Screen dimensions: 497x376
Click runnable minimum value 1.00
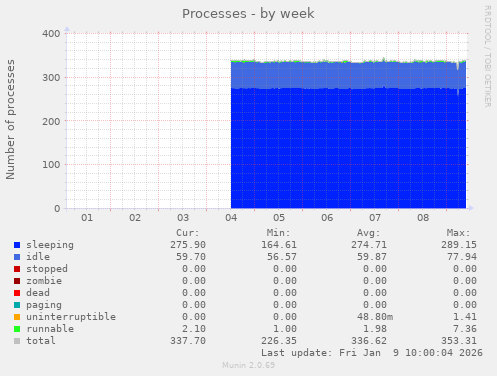pyautogui.click(x=285, y=329)
